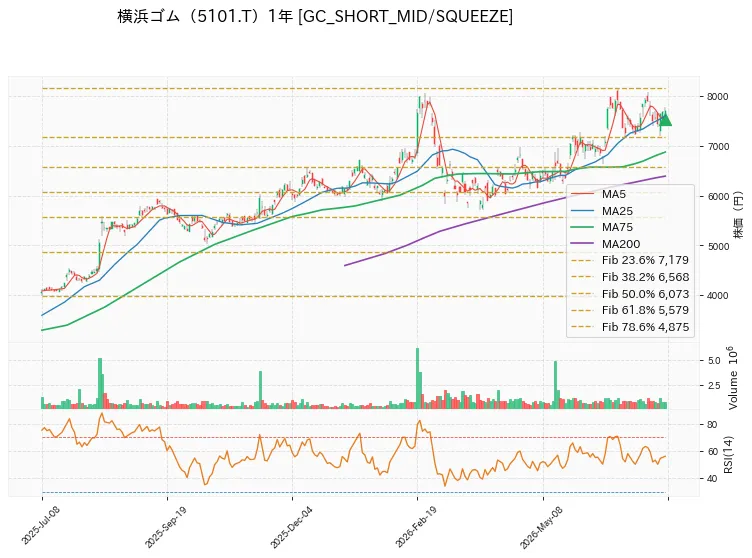
Task: Click the chart title 横浜ゴム（5101.T）1年
Action: [205, 16]
